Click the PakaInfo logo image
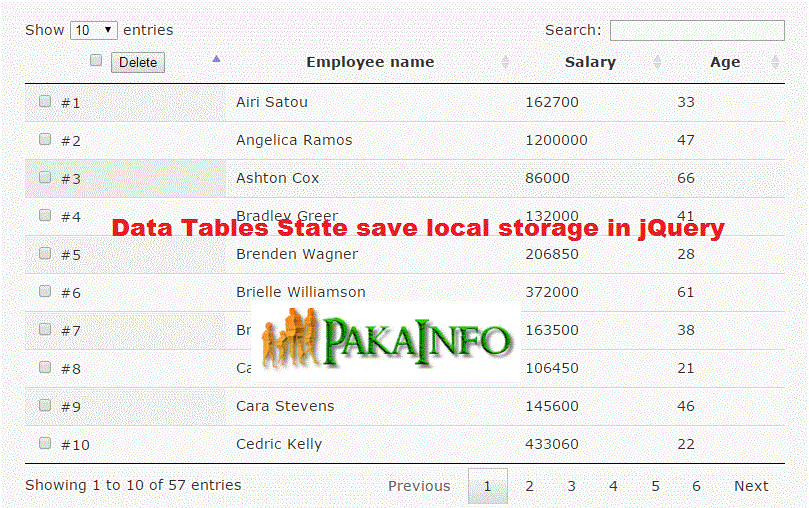Viewport: 809px width, 508px height. tap(387, 339)
